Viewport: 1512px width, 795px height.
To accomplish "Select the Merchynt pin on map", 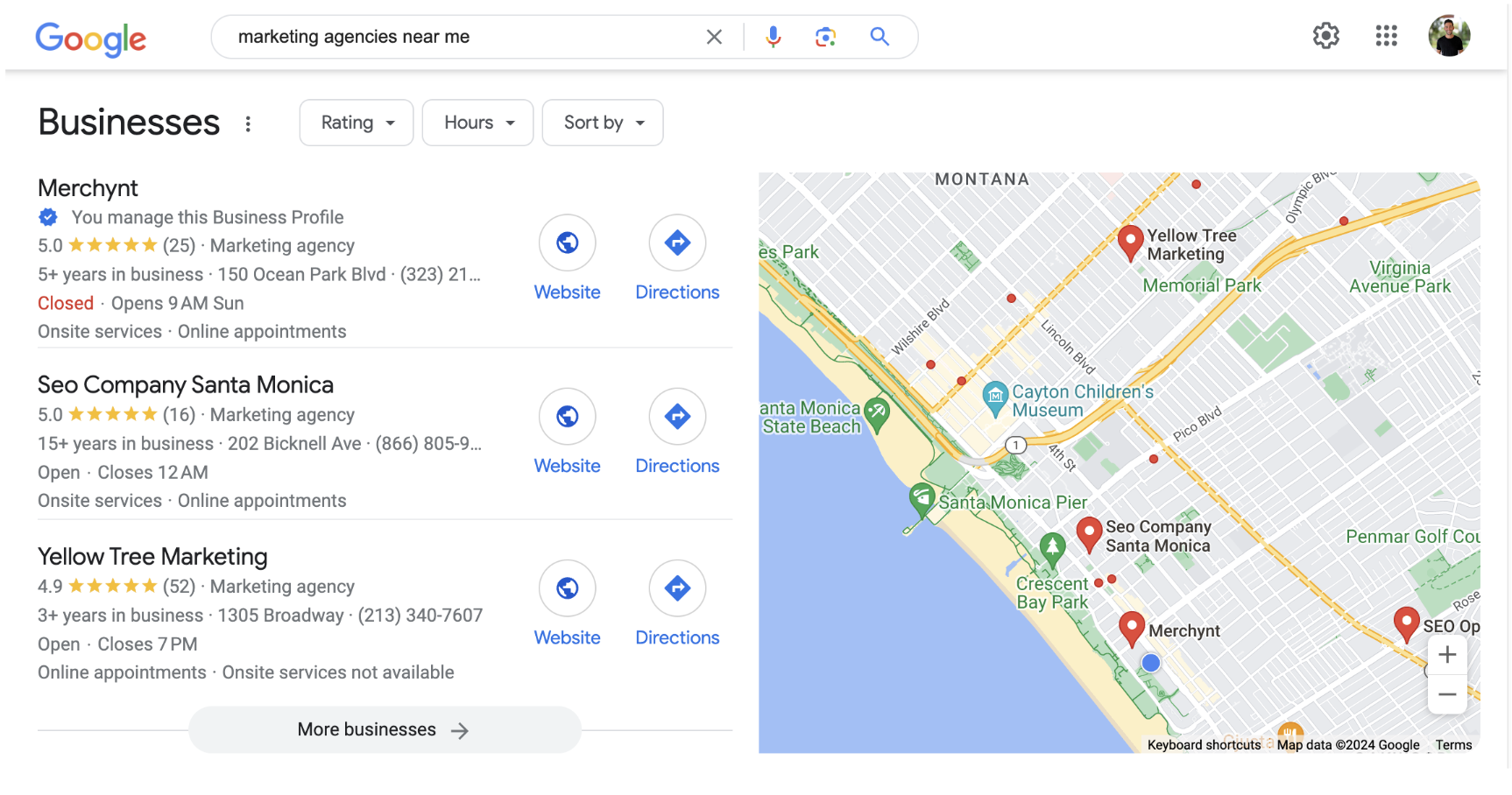I will (1132, 630).
